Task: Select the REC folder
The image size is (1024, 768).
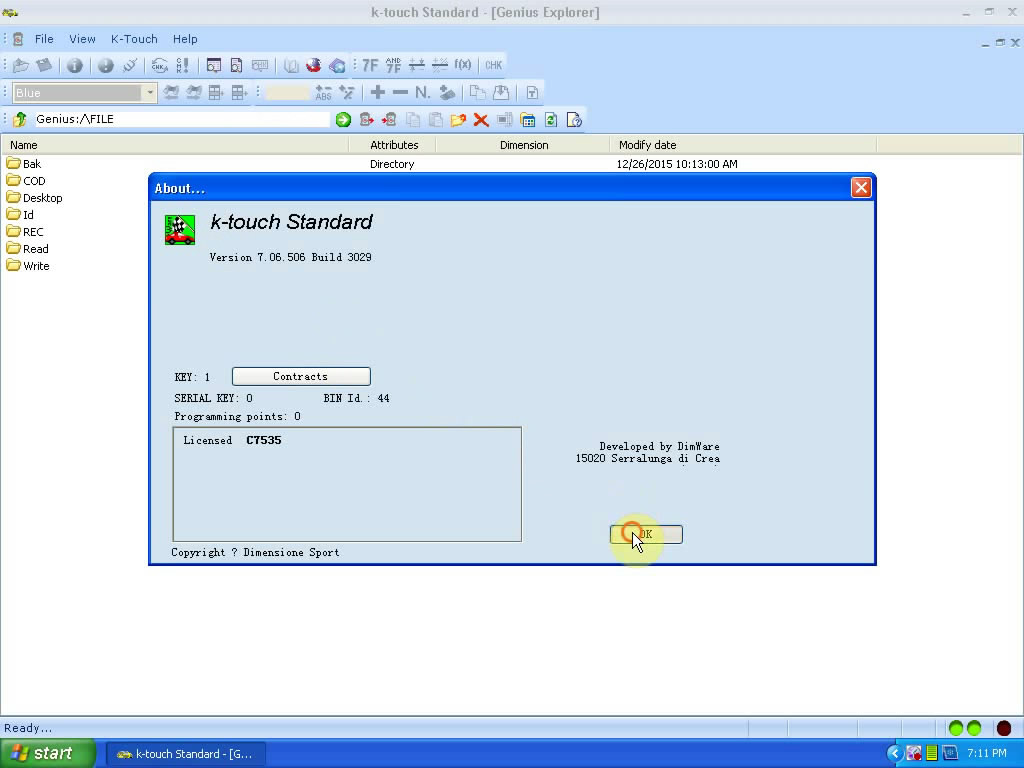Action: (x=25, y=232)
